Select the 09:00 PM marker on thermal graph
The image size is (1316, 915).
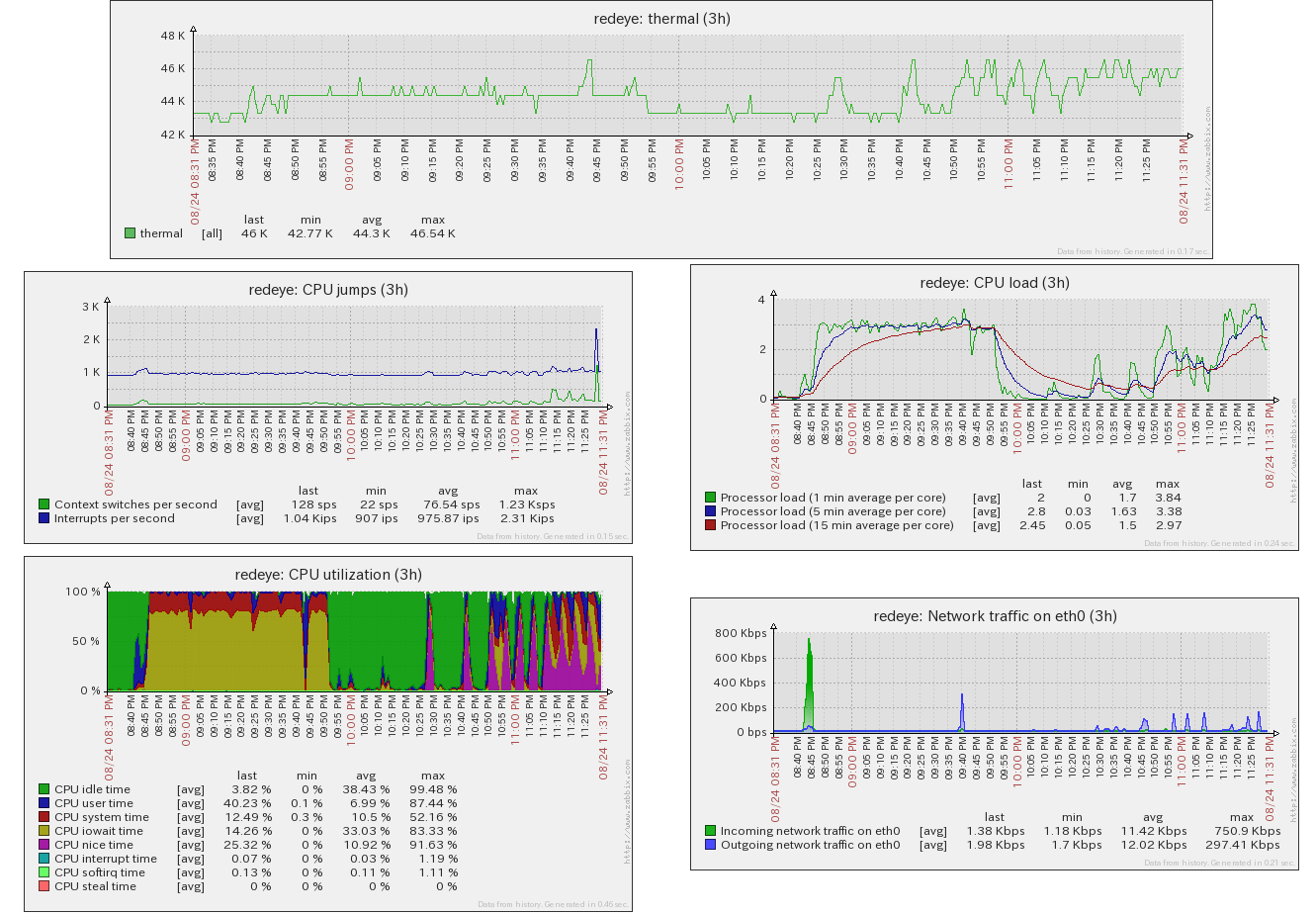pyautogui.click(x=349, y=163)
